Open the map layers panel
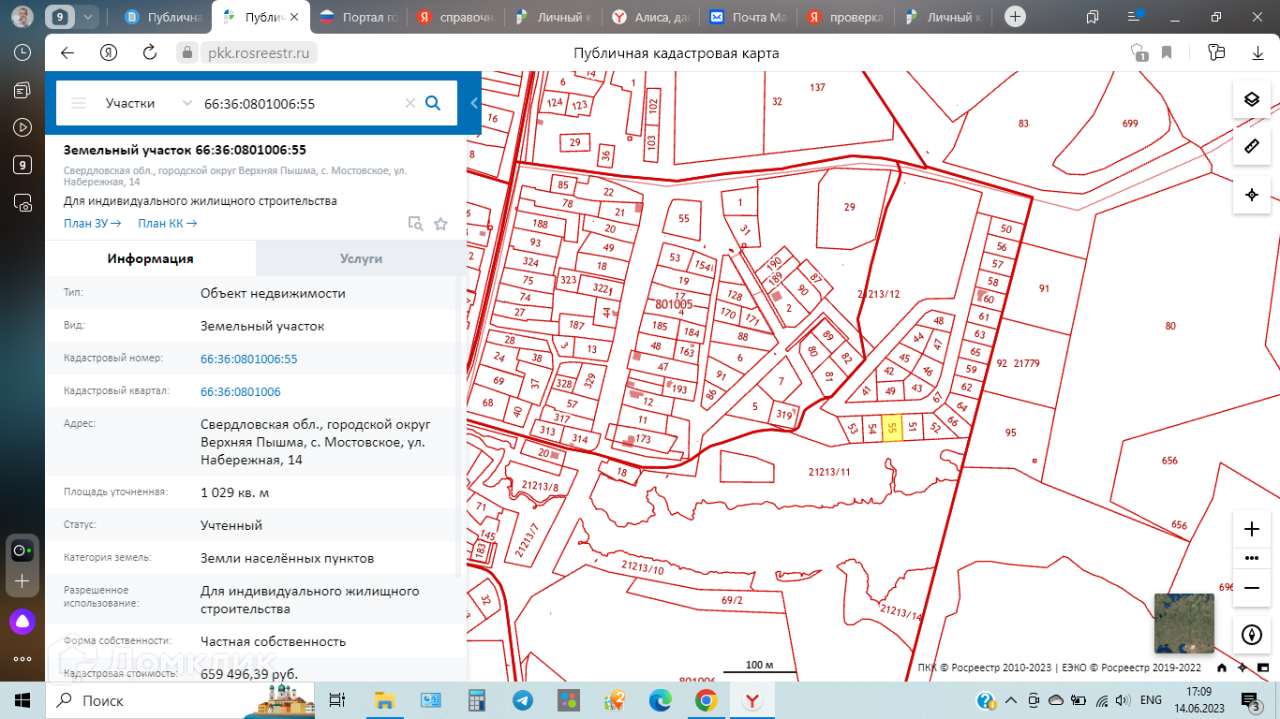The width and height of the screenshot is (1280, 719). [x=1251, y=99]
